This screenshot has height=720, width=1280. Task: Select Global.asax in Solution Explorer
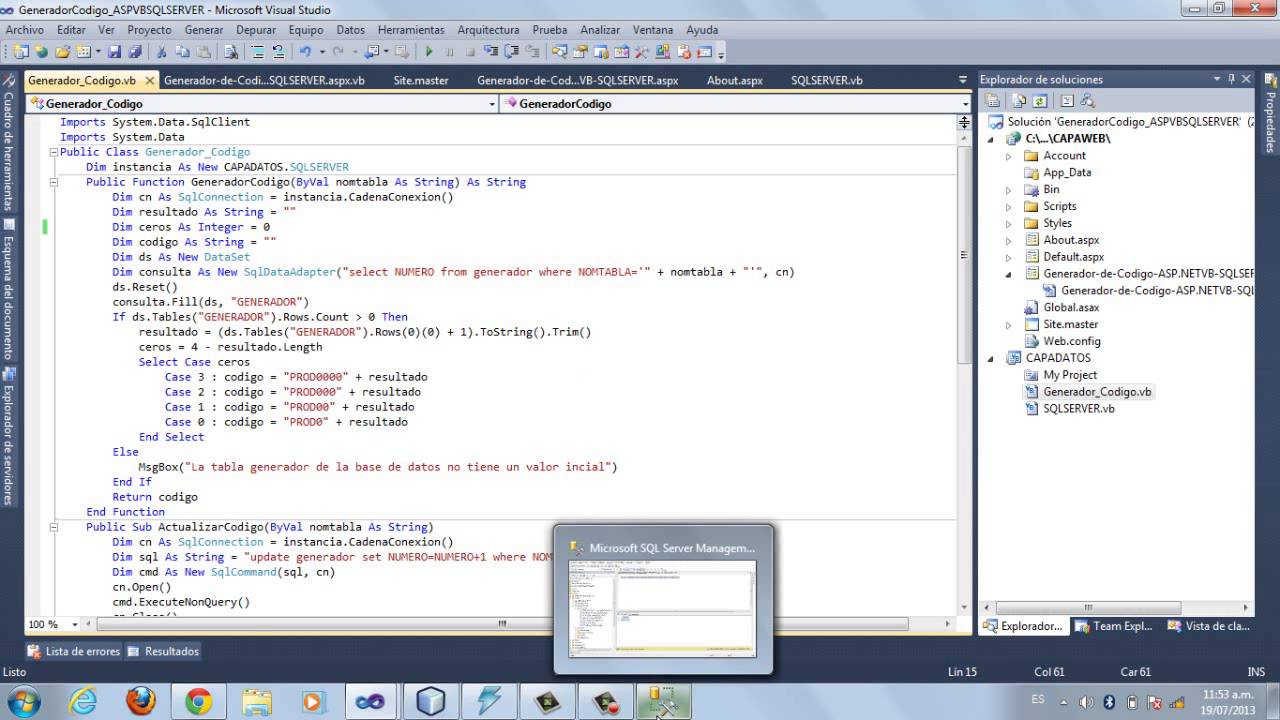[1071, 308]
